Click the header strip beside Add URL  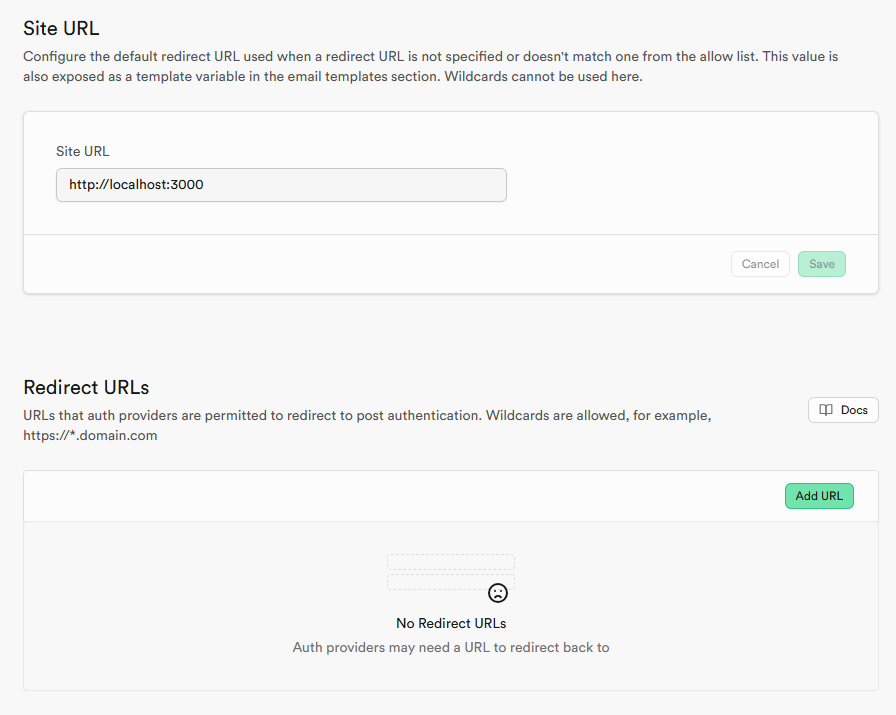[x=400, y=496]
